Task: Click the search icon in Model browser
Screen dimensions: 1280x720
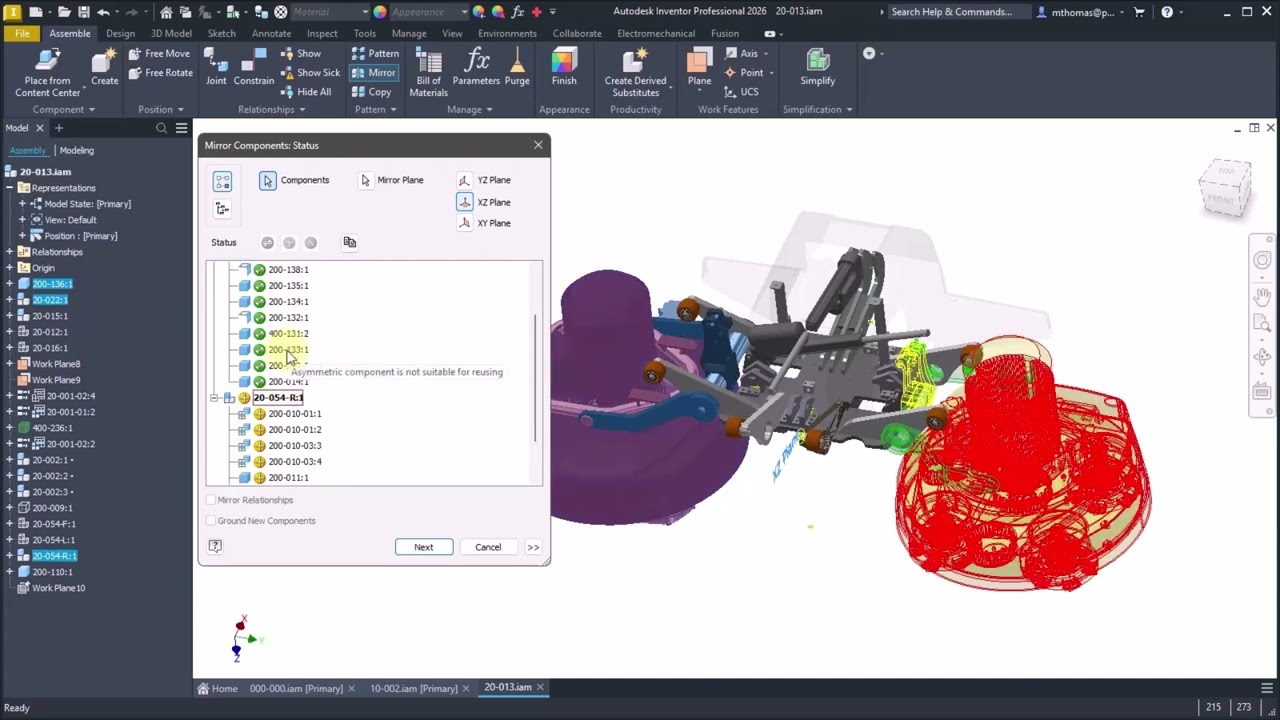Action: pos(161,128)
